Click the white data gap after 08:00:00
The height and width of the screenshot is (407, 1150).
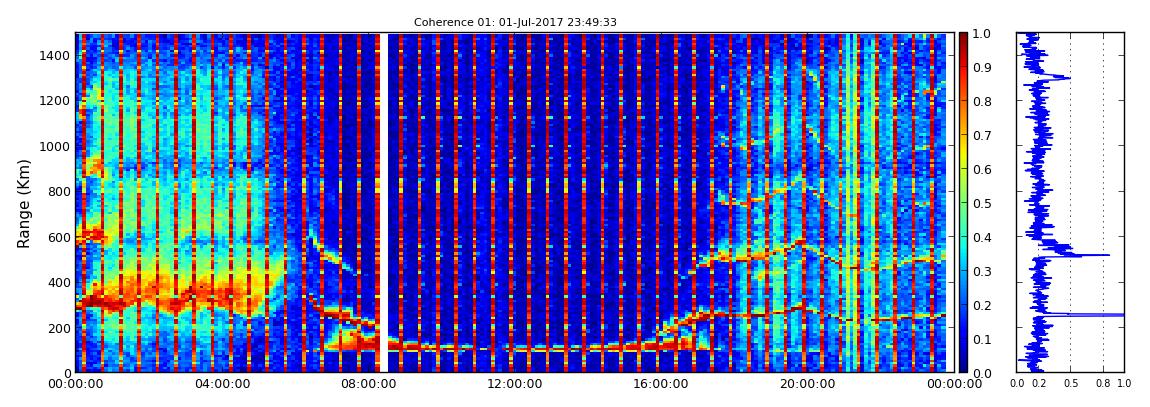click(x=384, y=202)
